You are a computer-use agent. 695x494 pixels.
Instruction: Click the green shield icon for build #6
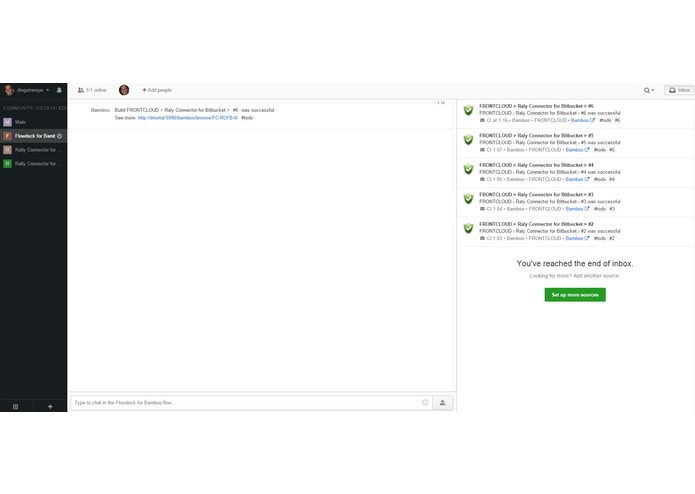click(x=469, y=110)
